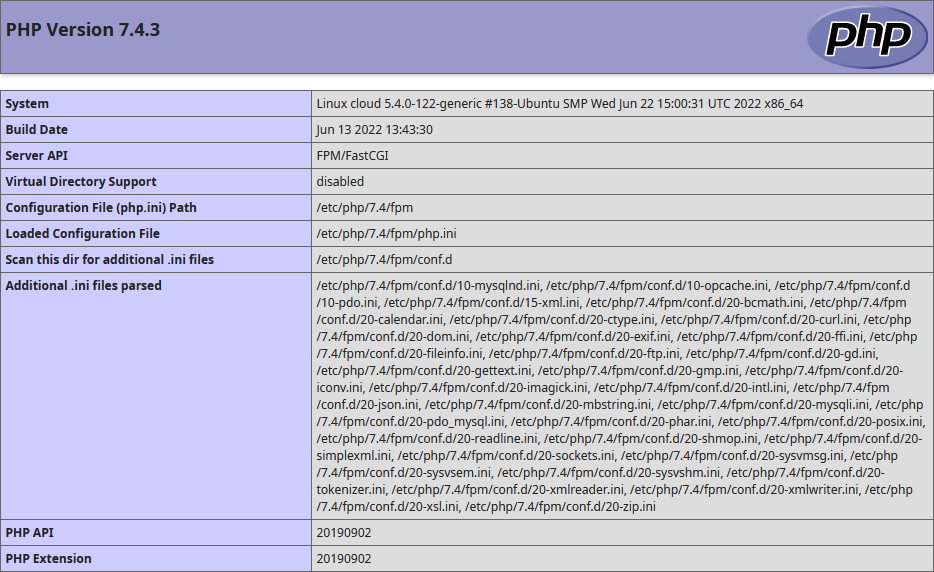Click the /etc/php/7.4/fpm/php.ini value

click(x=386, y=234)
